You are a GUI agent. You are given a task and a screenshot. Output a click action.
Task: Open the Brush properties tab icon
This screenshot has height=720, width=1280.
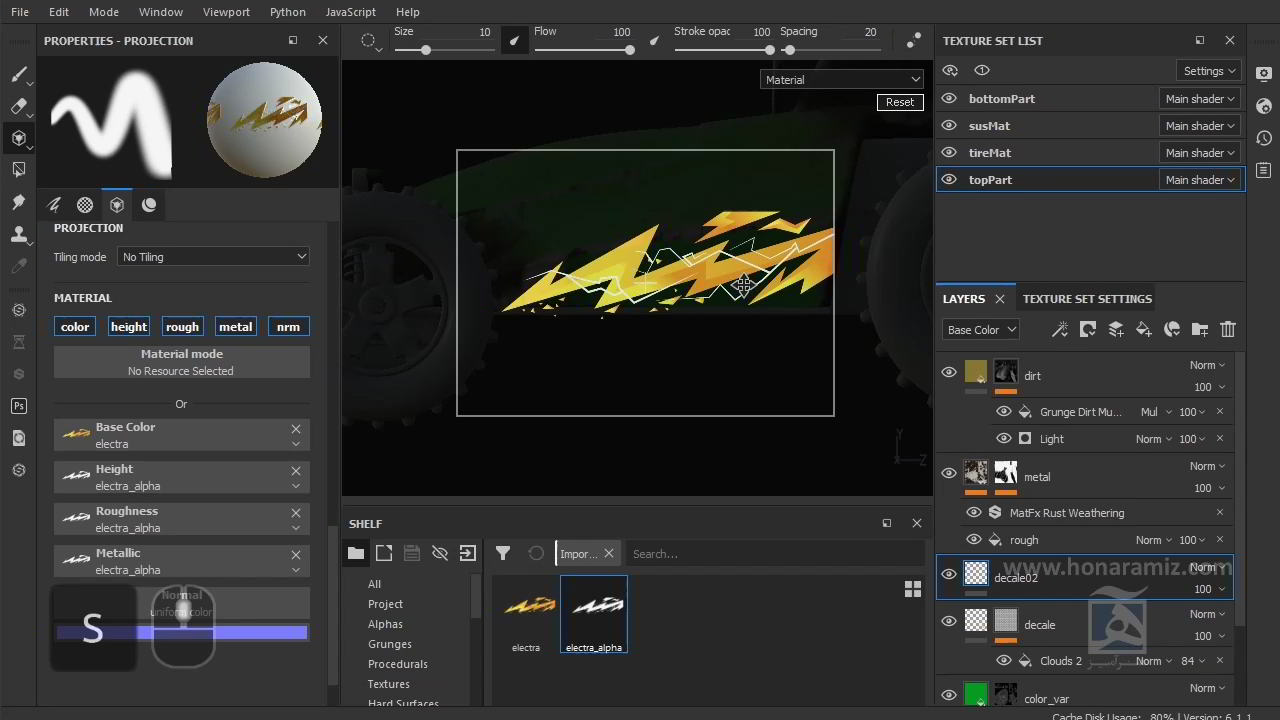(54, 205)
